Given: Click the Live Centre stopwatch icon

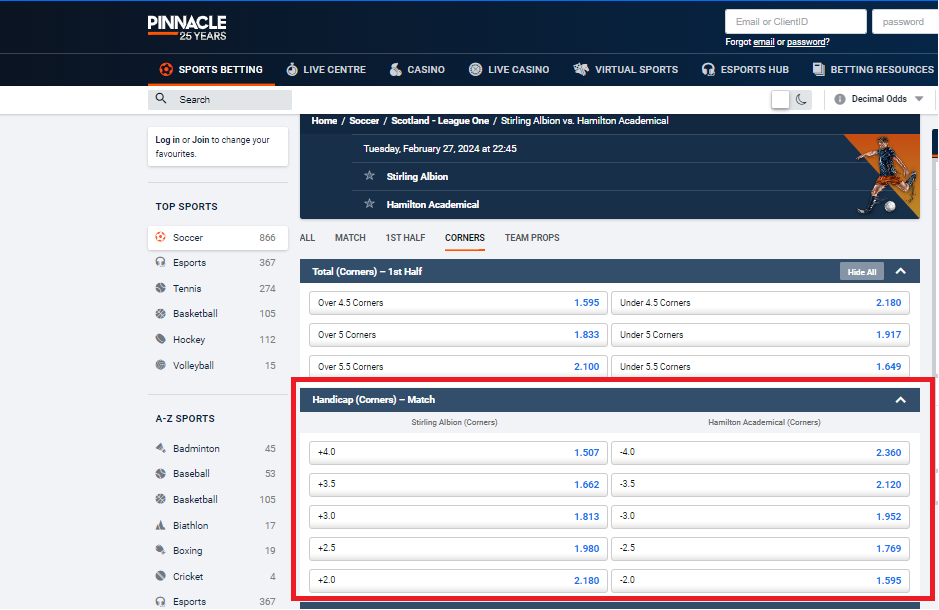Looking at the screenshot, I should [x=292, y=69].
